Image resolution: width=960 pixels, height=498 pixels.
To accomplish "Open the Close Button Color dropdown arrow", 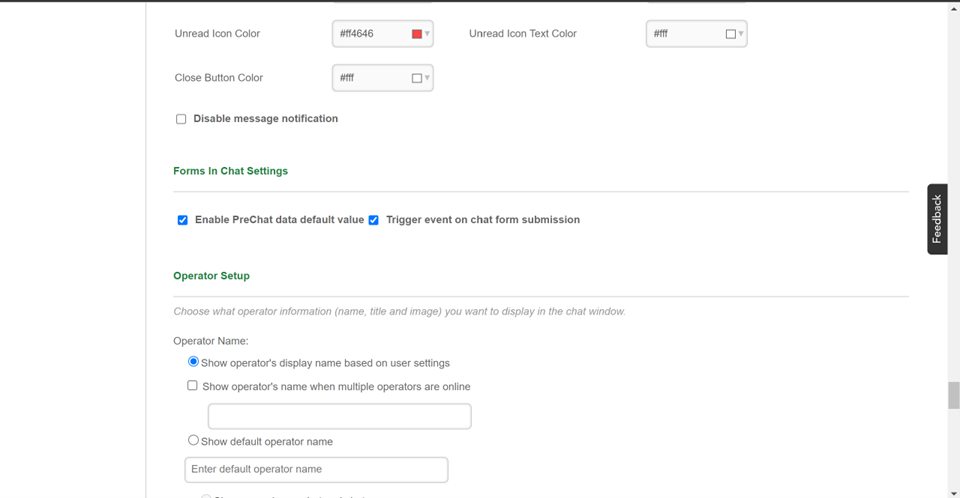I will (427, 78).
